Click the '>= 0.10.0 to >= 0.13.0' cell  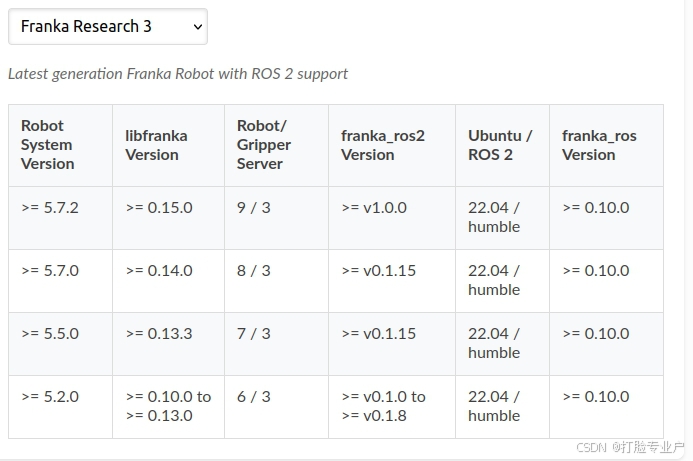pyautogui.click(x=168, y=406)
